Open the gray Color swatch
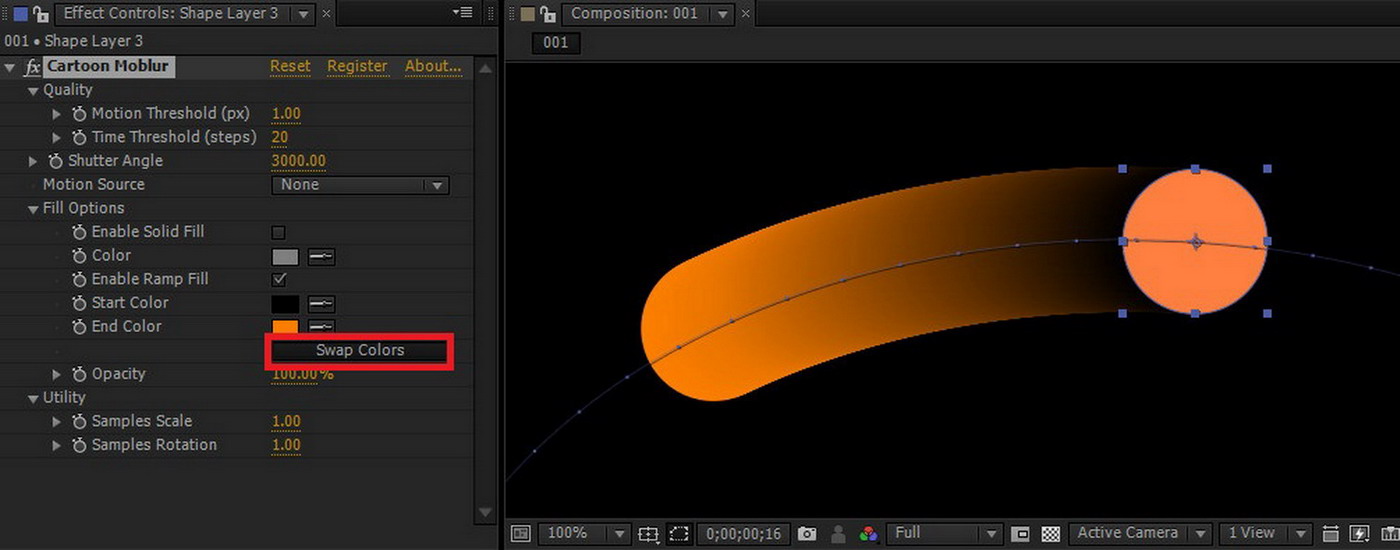This screenshot has width=1400, height=550. tap(285, 257)
